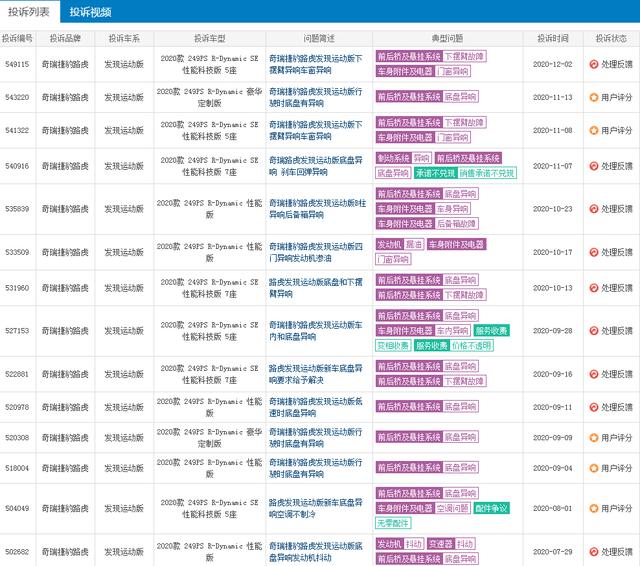Image resolution: width=640 pixels, height=566 pixels.
Task: Select the date 2020-09-16
Action: click(553, 374)
